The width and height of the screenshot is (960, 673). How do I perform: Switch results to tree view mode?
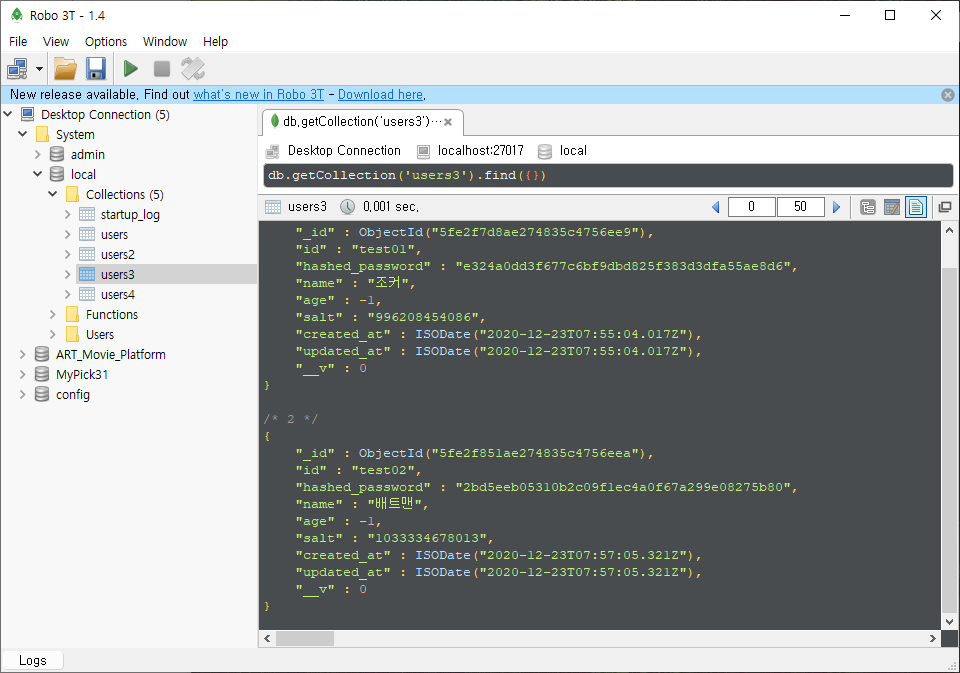(x=868, y=207)
